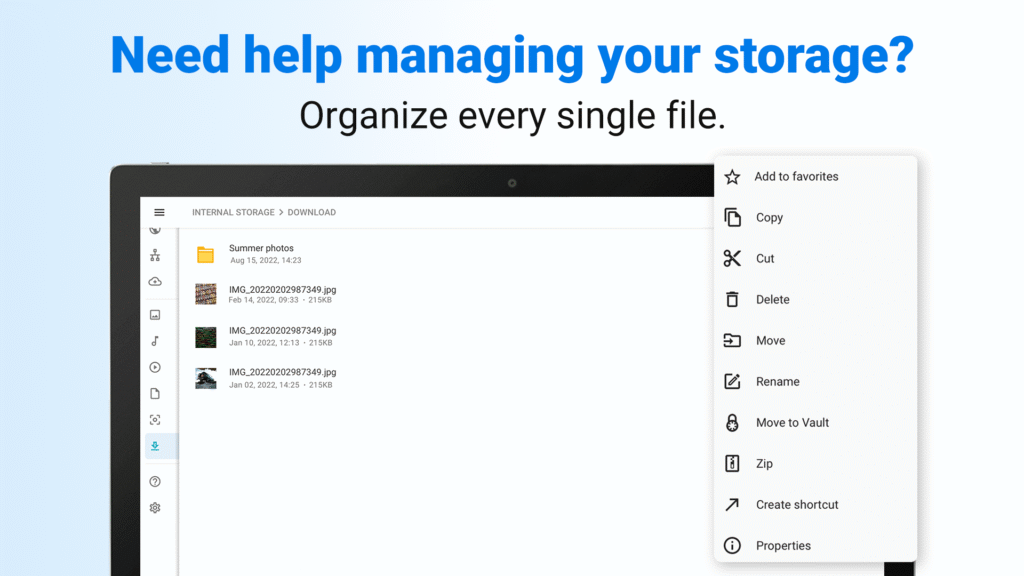Navigate to the INTERNAL STORAGE breadcrumb

coord(232,212)
